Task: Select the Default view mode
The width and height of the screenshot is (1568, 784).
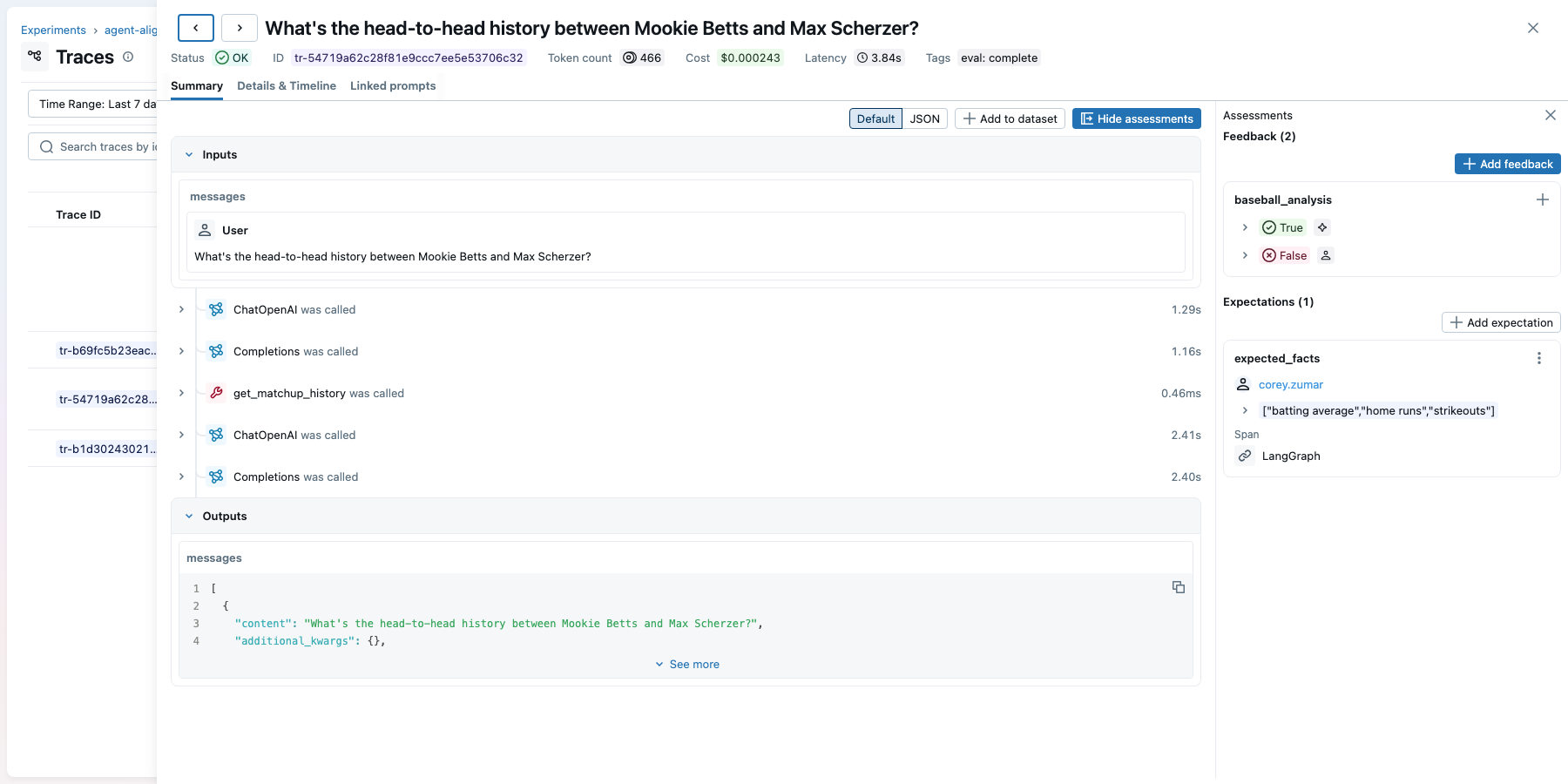Action: pyautogui.click(x=875, y=118)
